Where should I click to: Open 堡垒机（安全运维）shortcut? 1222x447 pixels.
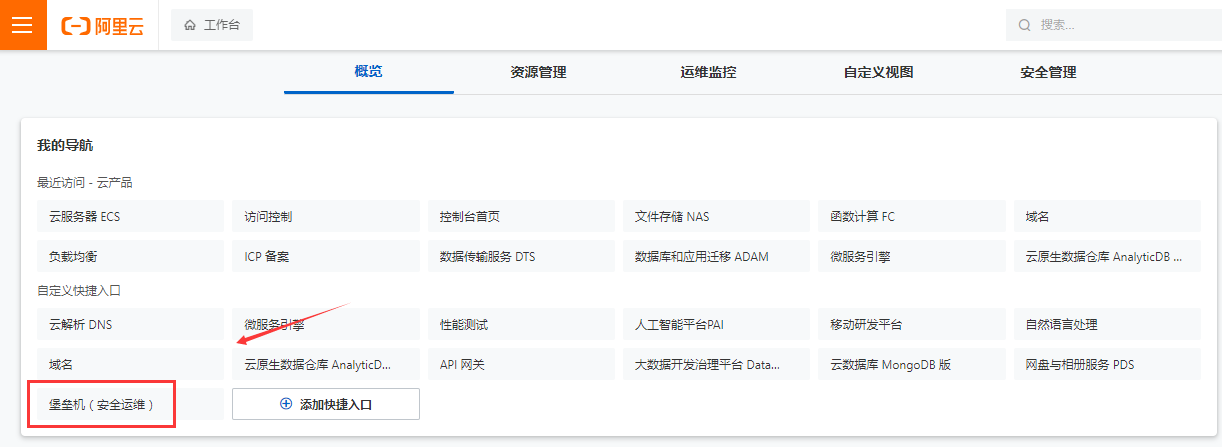click(130, 404)
